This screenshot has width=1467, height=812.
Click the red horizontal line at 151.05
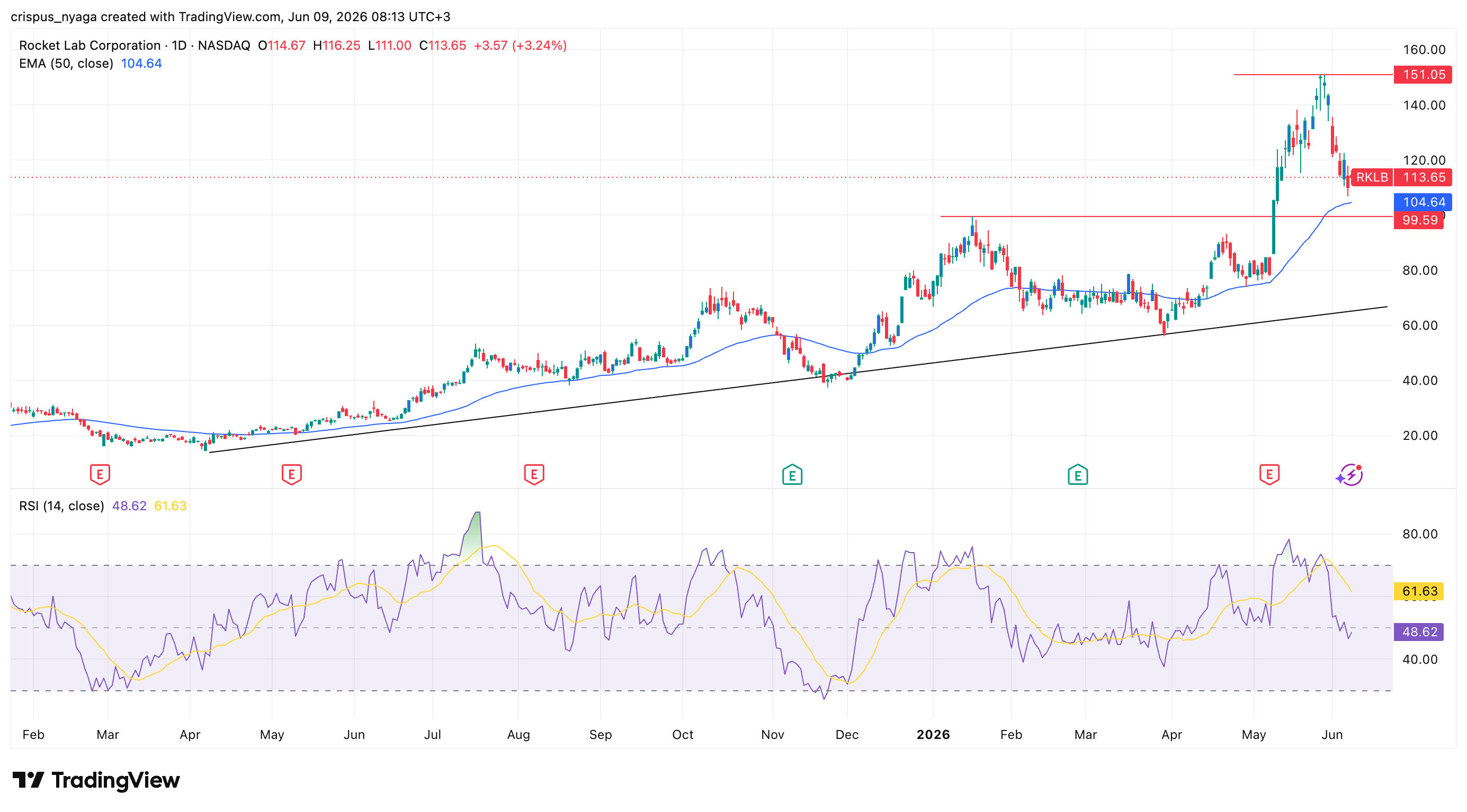[x=1313, y=75]
